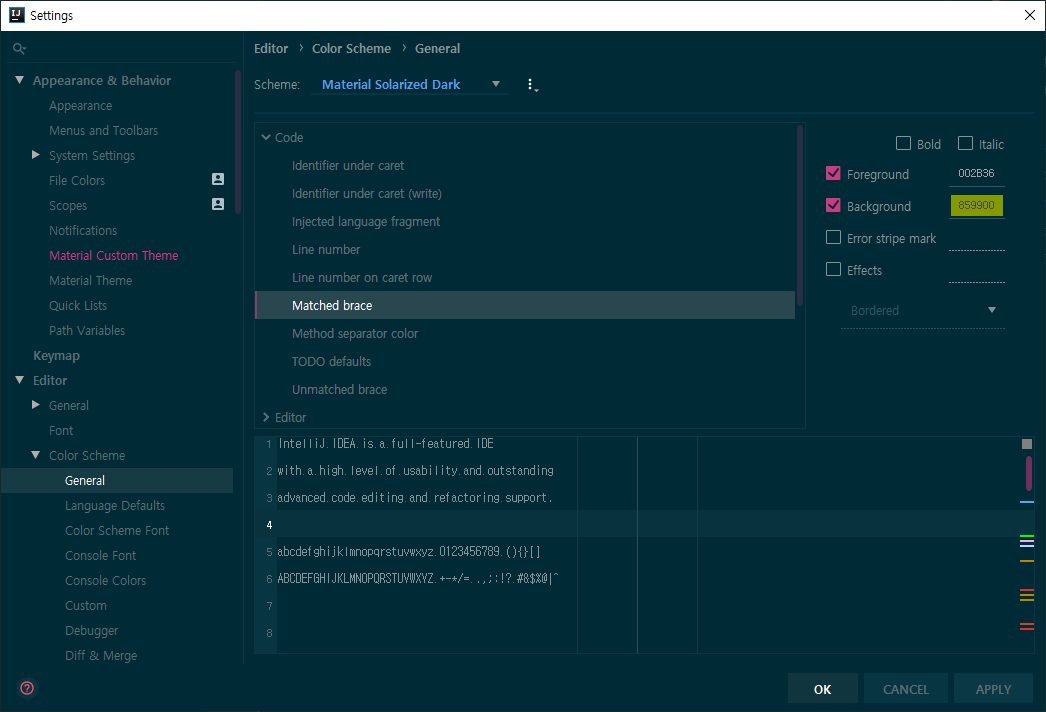Open Diff & Merge color settings

tap(101, 656)
